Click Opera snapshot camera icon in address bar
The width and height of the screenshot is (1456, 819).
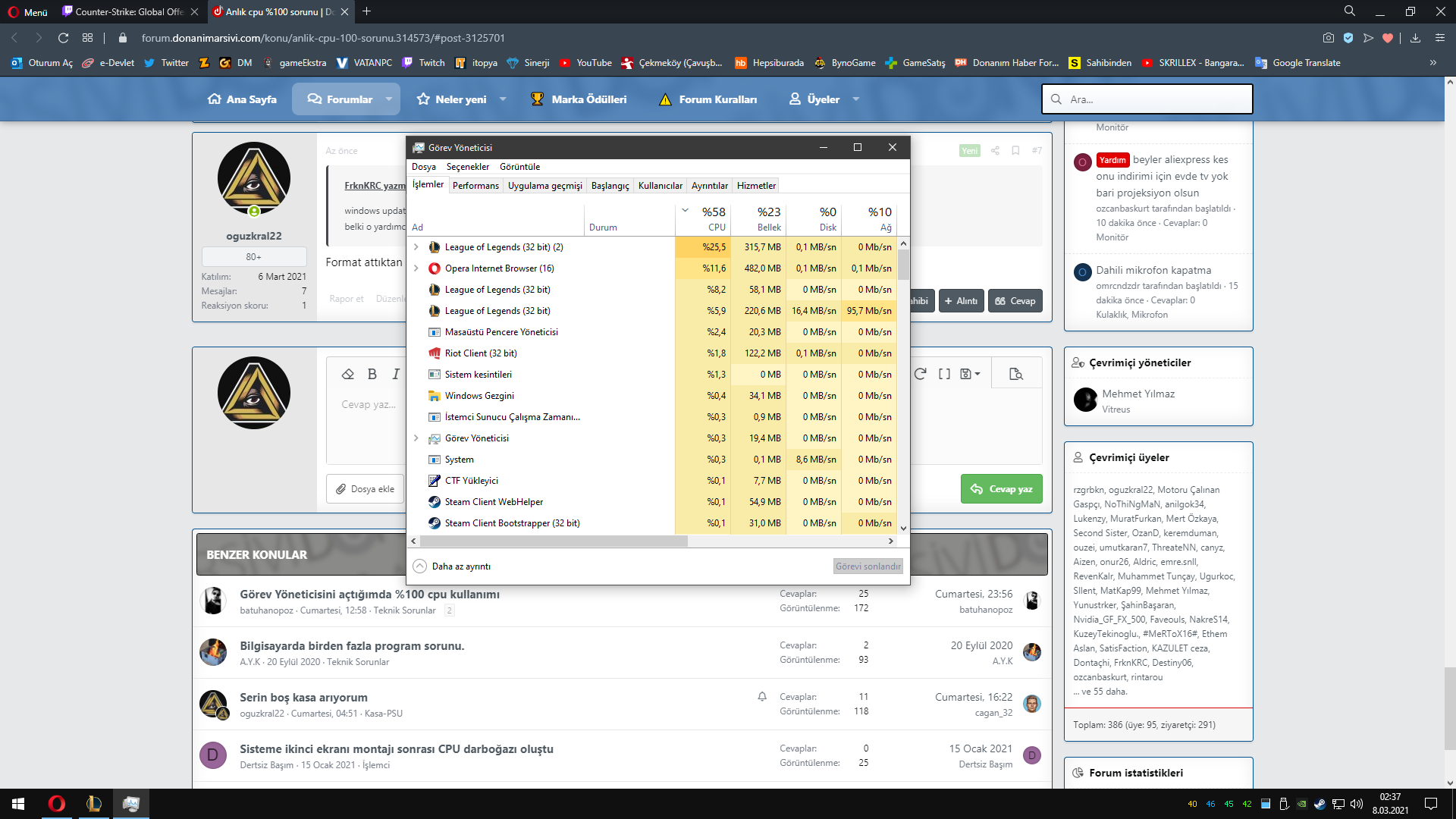coord(1328,38)
